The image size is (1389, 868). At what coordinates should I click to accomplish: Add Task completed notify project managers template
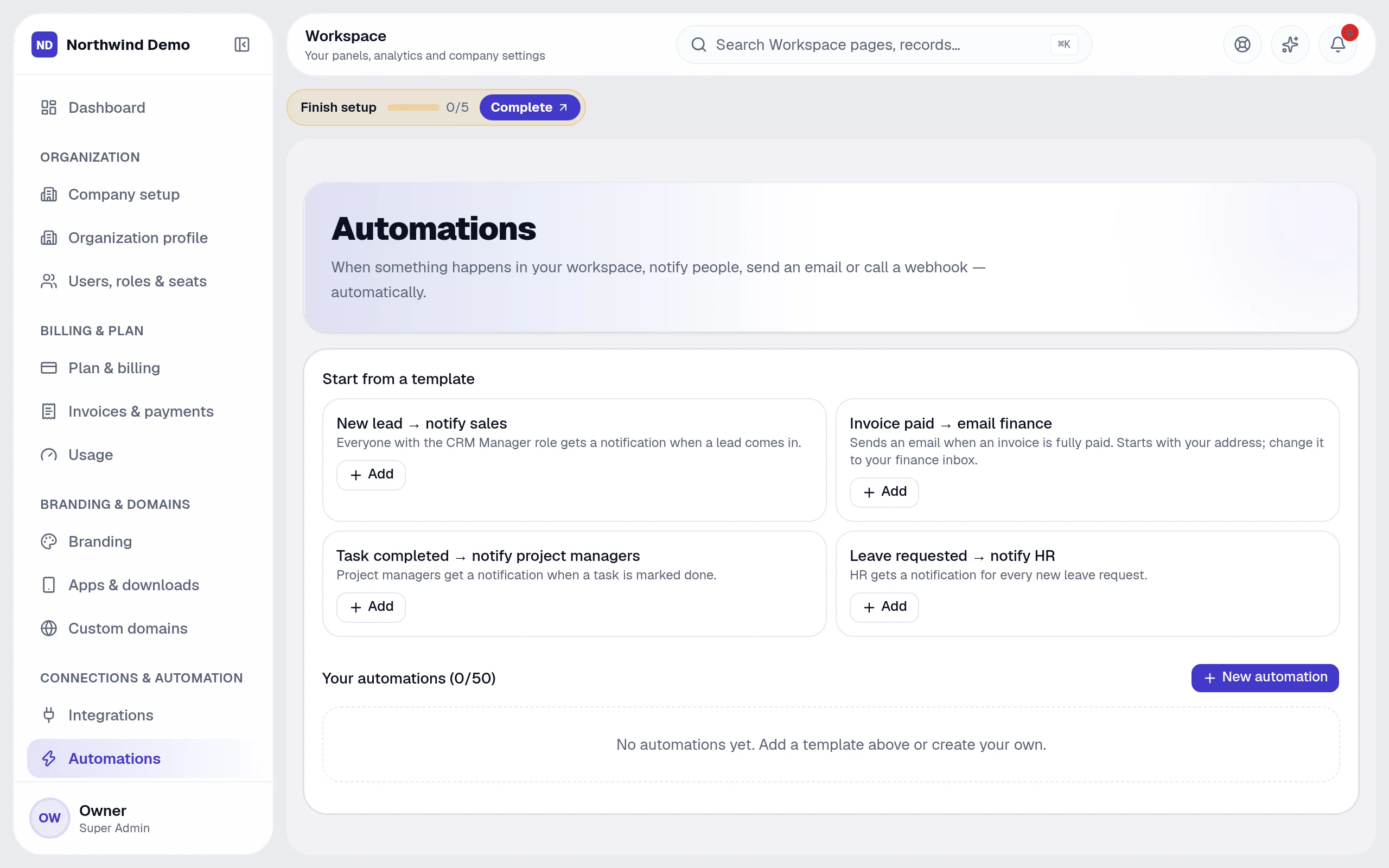pyautogui.click(x=371, y=607)
